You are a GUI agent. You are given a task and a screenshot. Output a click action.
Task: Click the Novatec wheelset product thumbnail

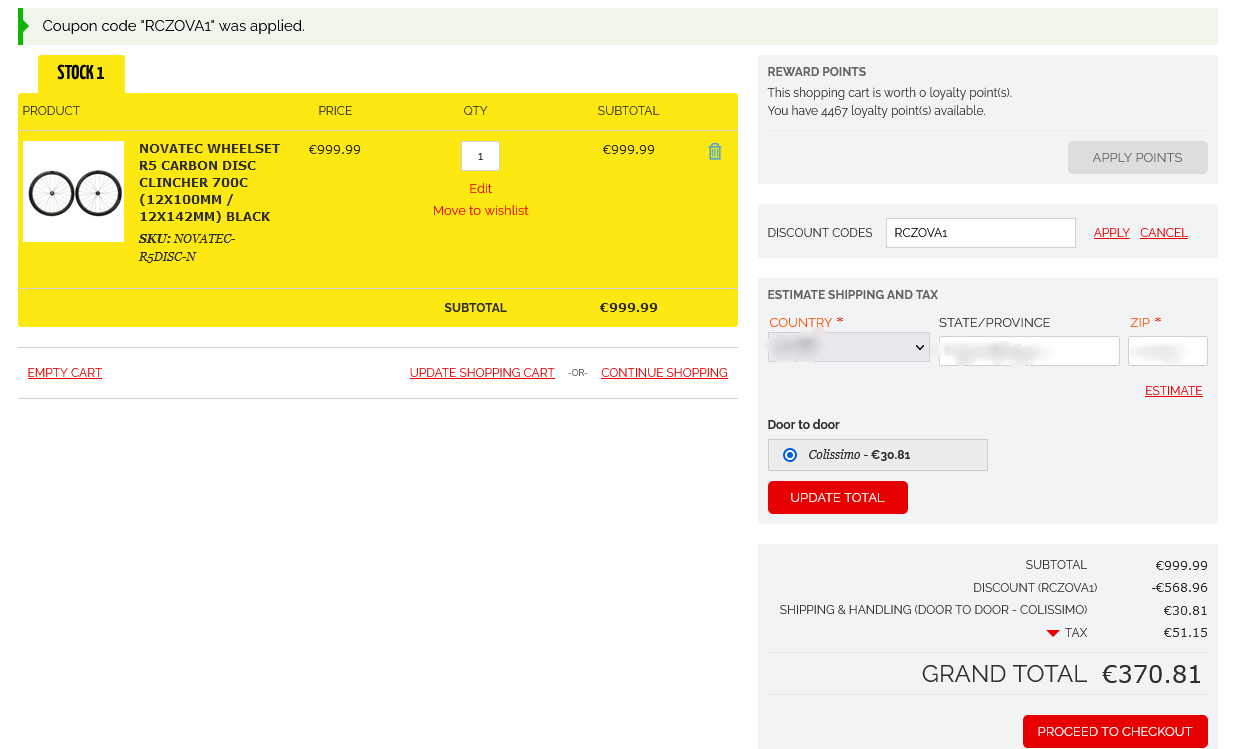coord(74,192)
